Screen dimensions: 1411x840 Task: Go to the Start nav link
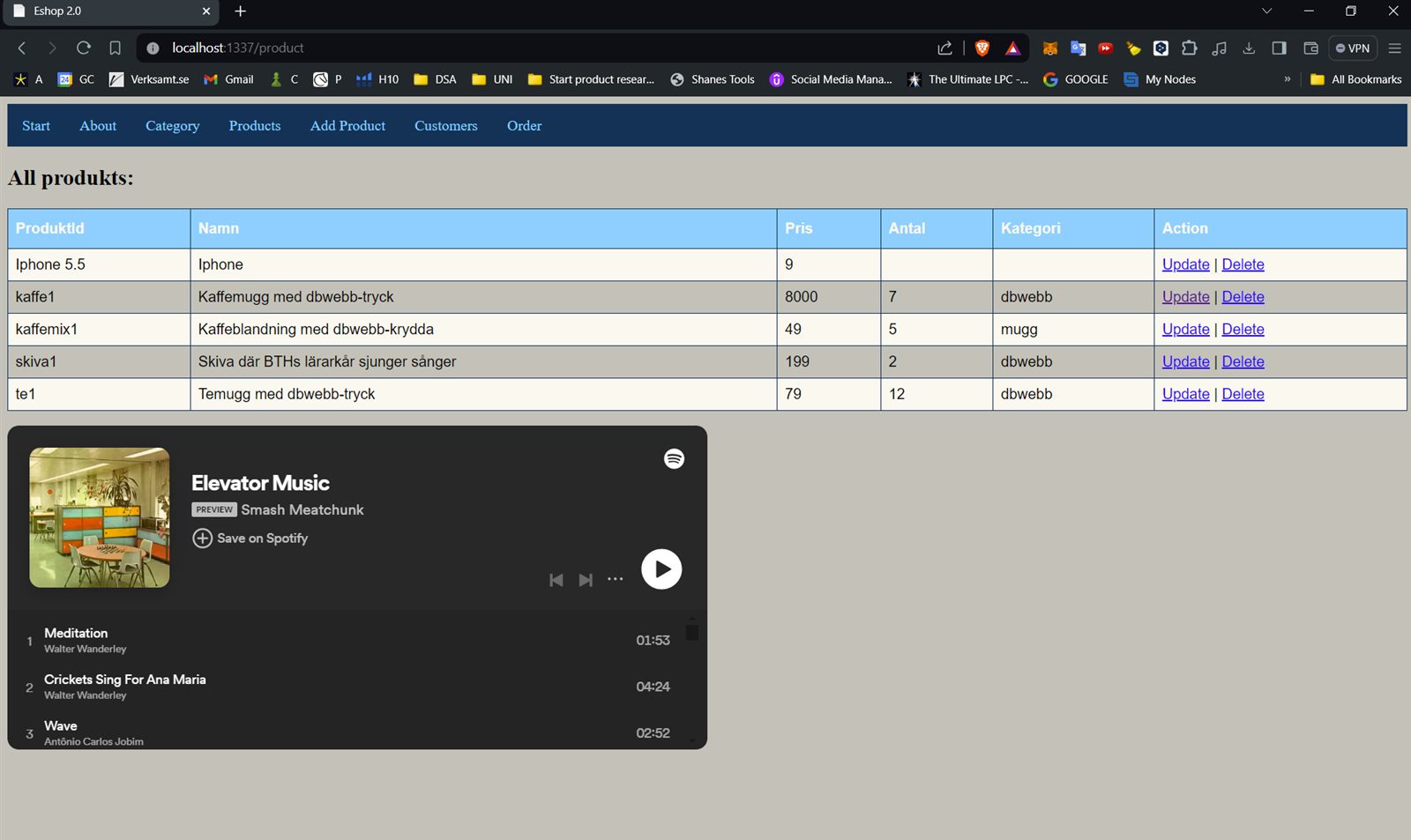point(36,125)
